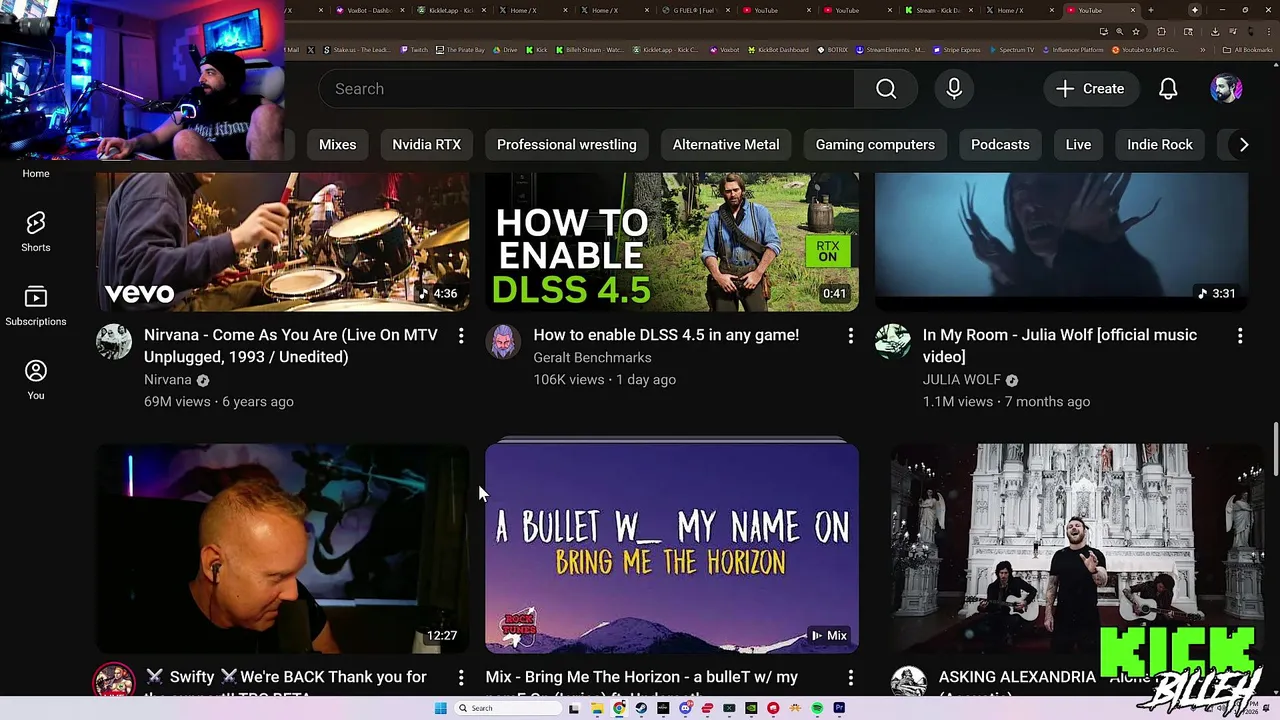Select the Nvidia RTX filter chip

coord(426,145)
